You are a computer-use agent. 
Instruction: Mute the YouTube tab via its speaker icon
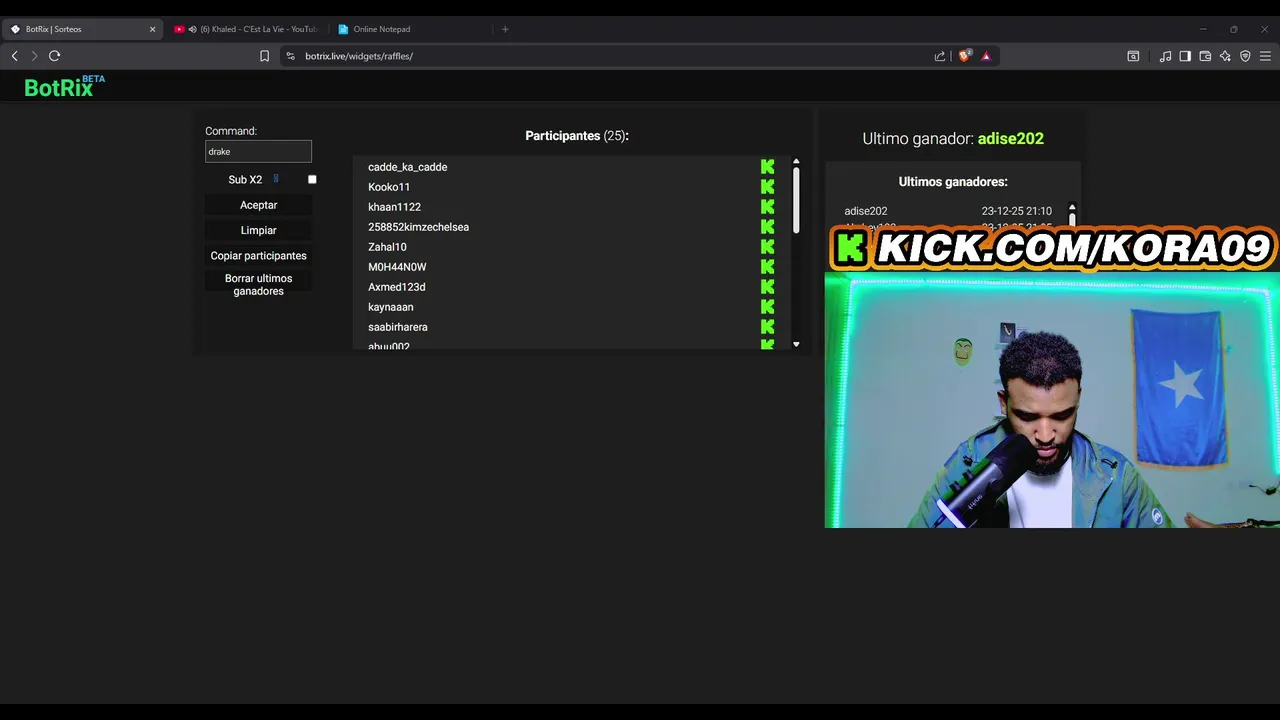[x=191, y=29]
